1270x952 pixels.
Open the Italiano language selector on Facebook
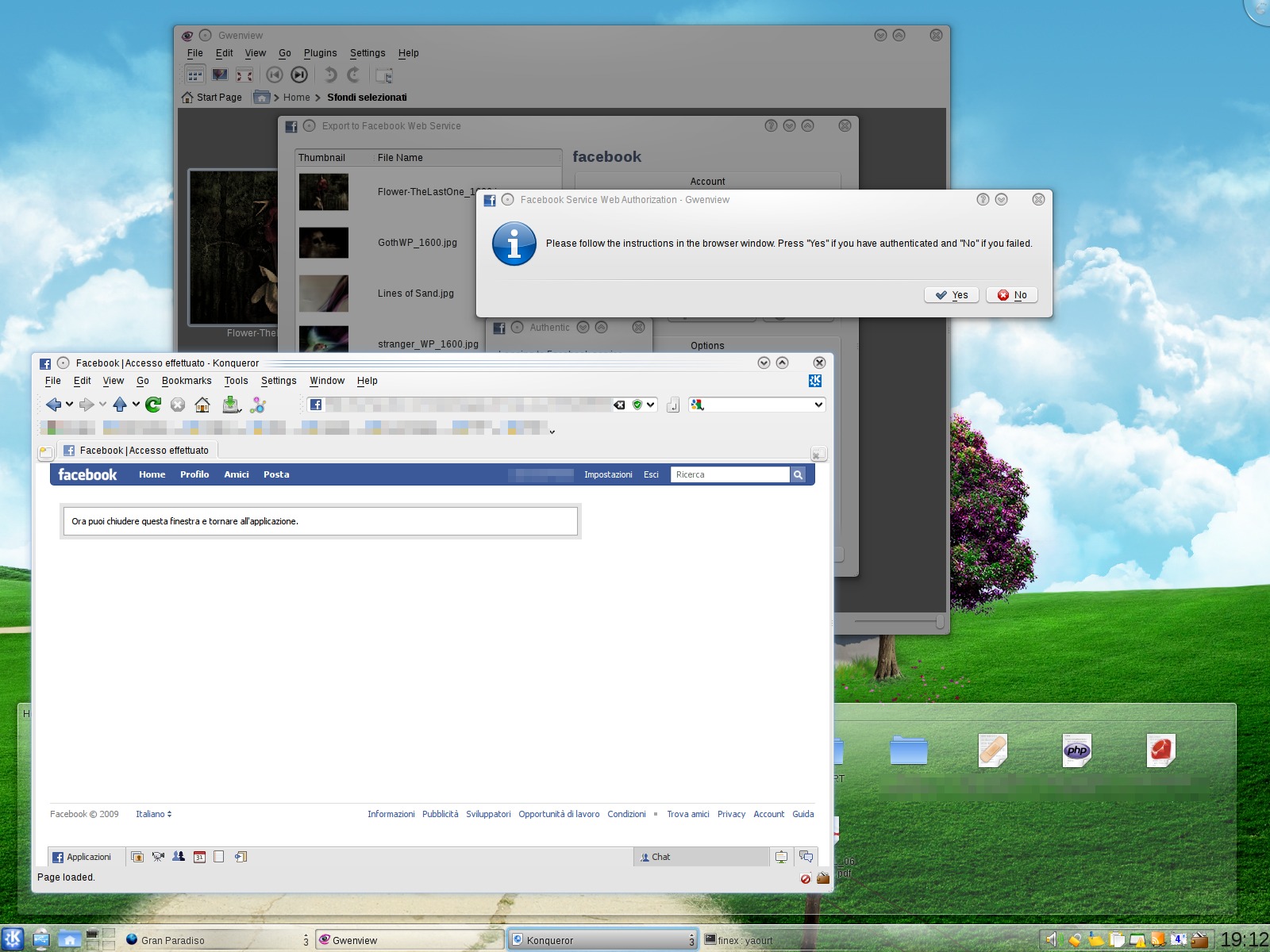pyautogui.click(x=153, y=814)
